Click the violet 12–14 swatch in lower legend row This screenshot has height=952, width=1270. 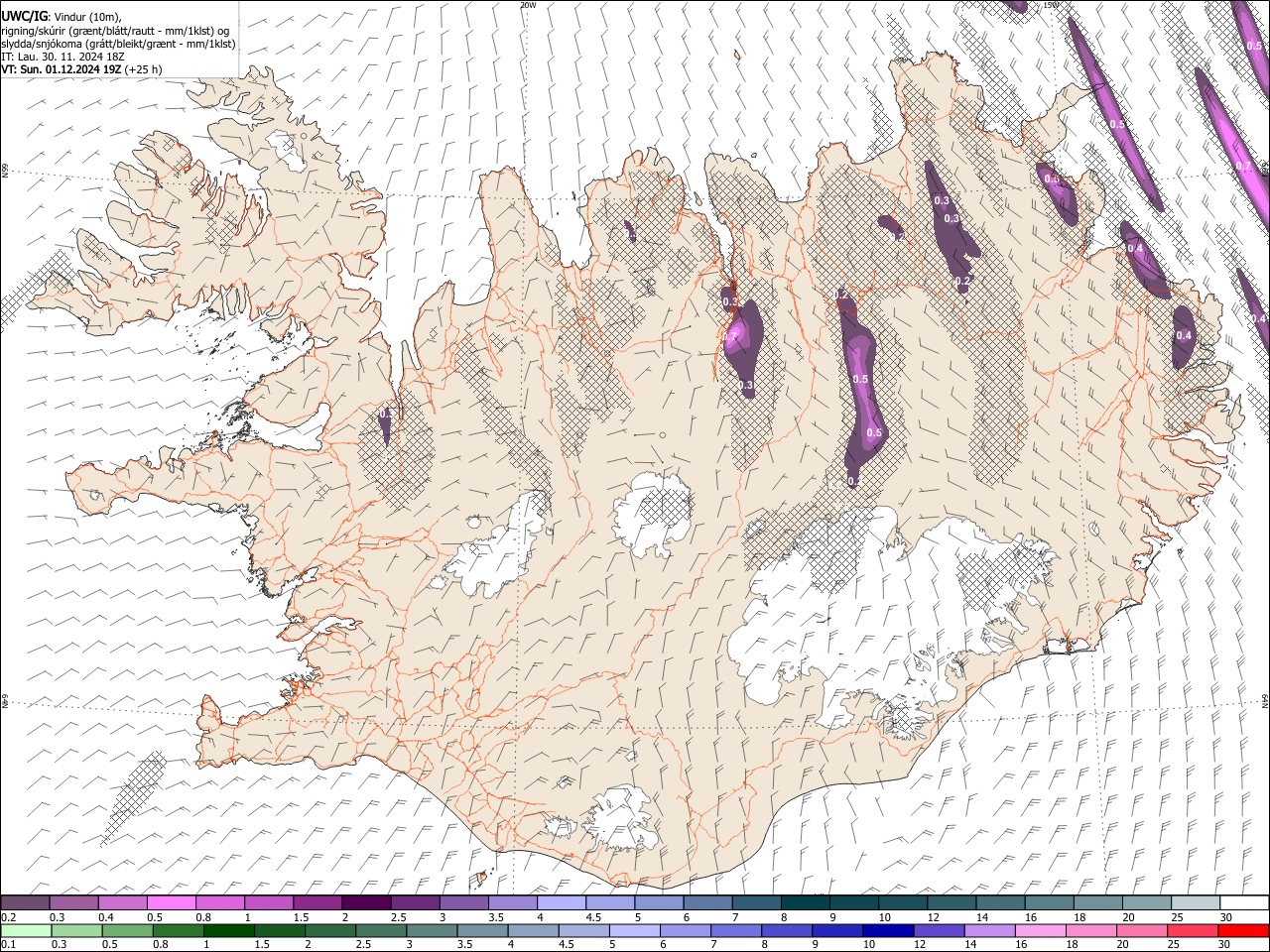939,930
